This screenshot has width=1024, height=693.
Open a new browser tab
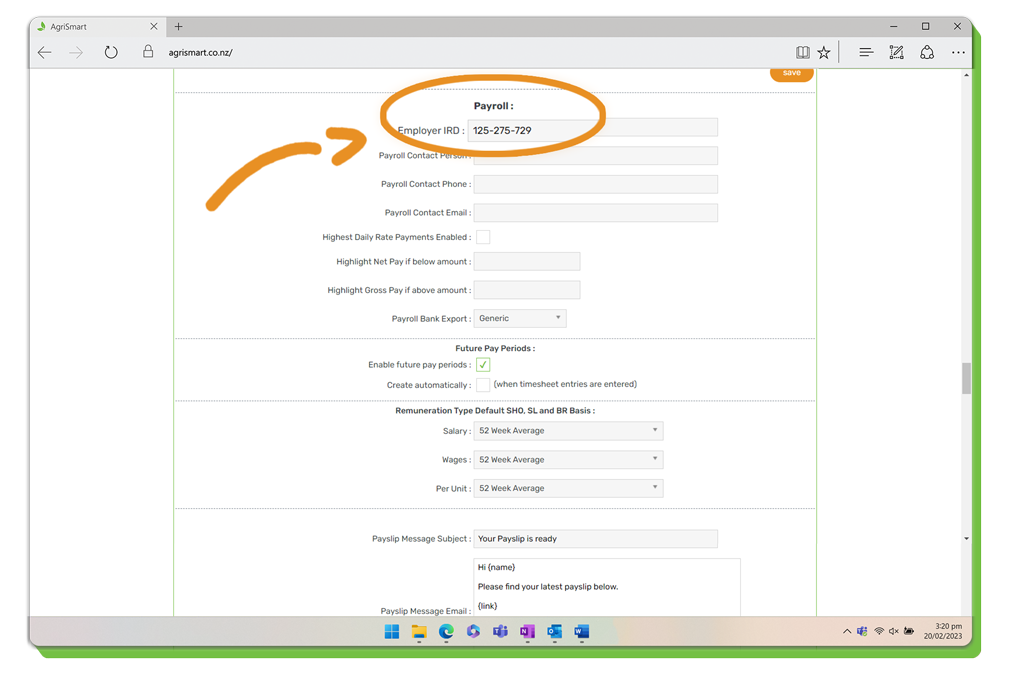[178, 27]
